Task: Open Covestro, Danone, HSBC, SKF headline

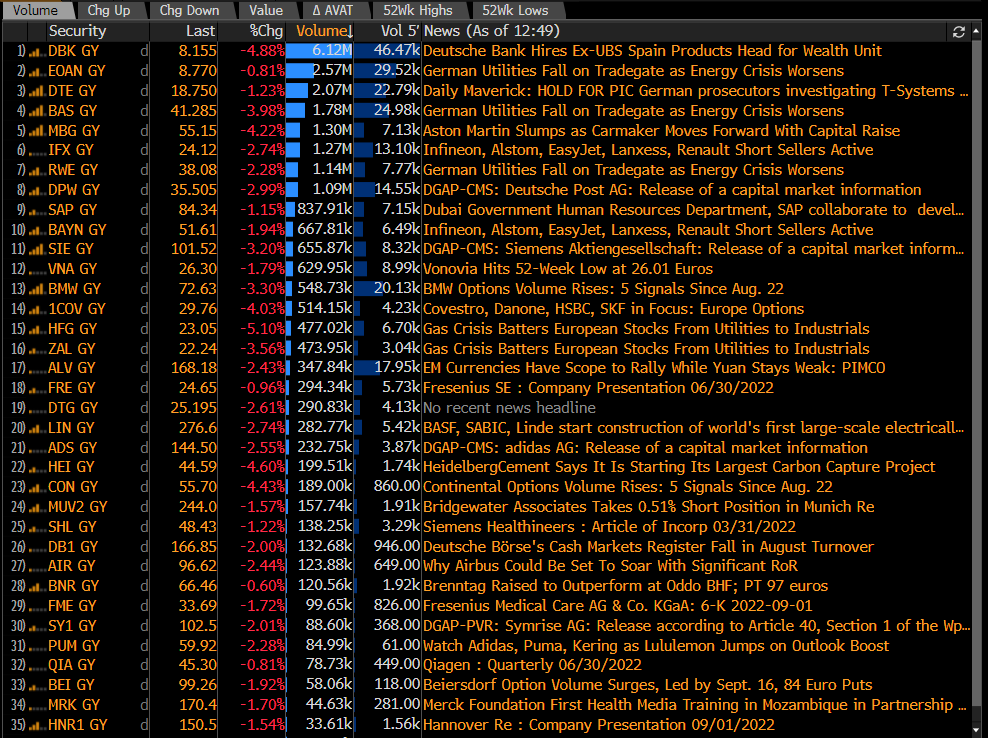Action: (614, 309)
